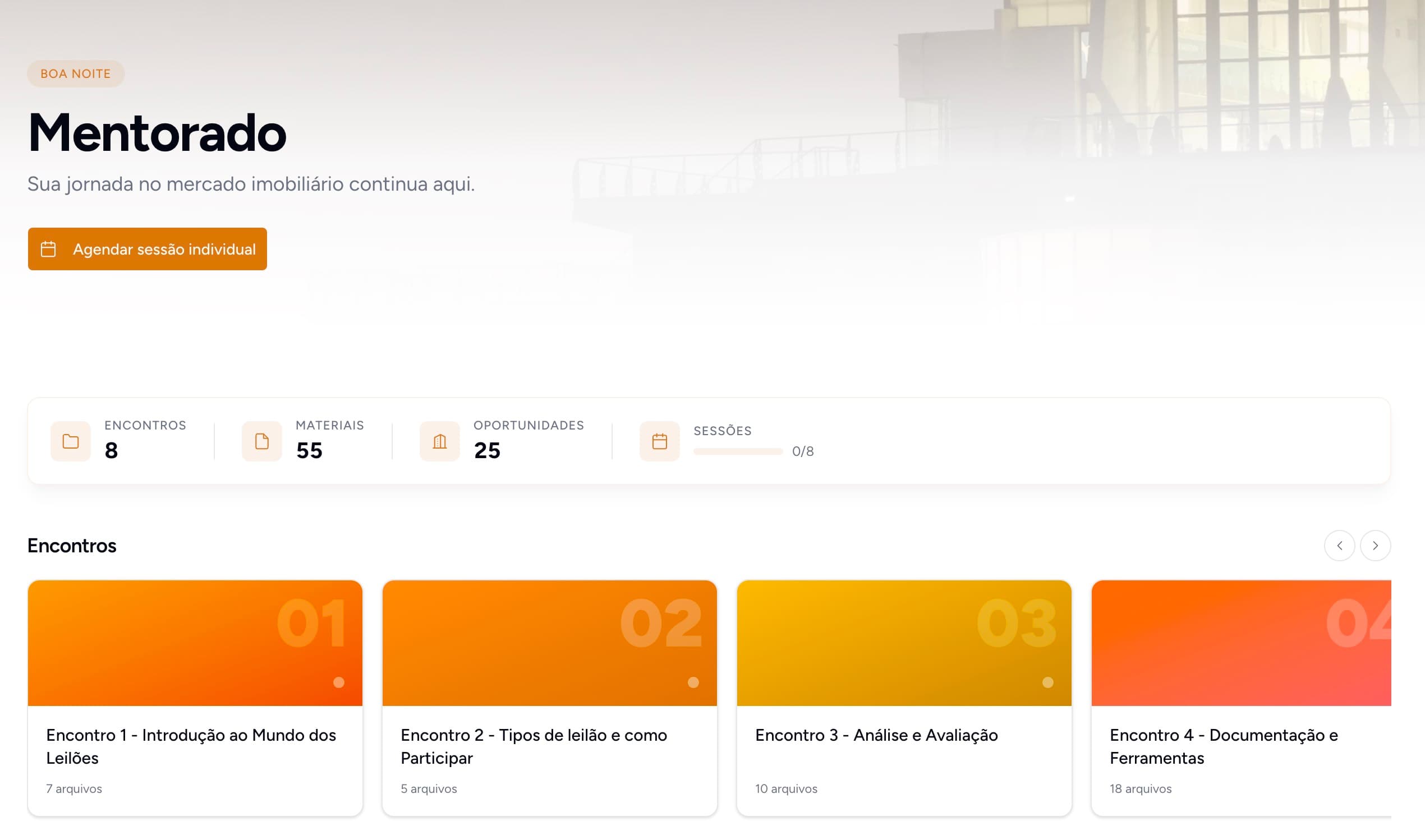Viewport: 1425px width, 840px height.
Task: Click the Mentorado heading
Action: pyautogui.click(x=157, y=133)
